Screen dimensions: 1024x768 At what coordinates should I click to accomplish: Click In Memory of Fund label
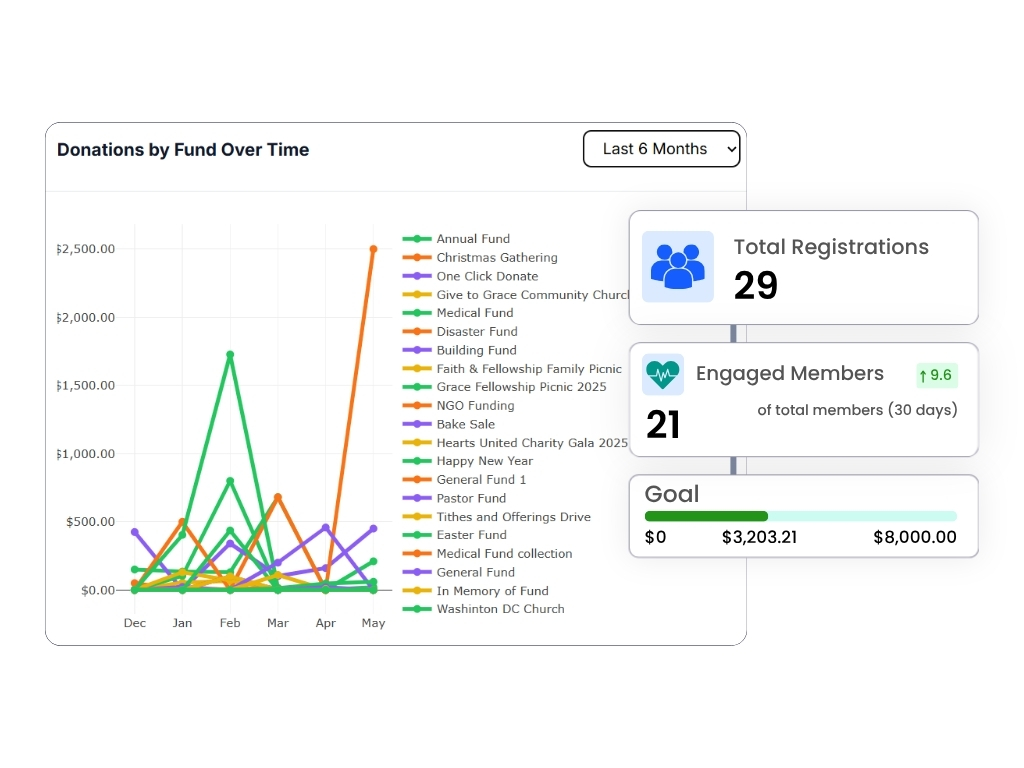(x=492, y=591)
